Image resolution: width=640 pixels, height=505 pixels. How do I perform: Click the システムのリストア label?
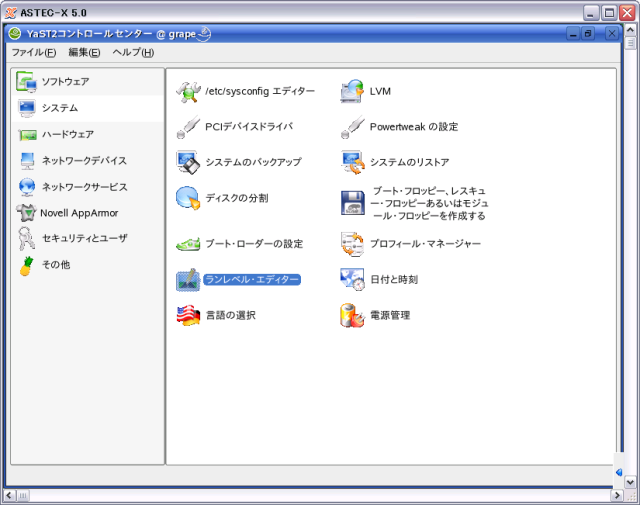tap(410, 162)
